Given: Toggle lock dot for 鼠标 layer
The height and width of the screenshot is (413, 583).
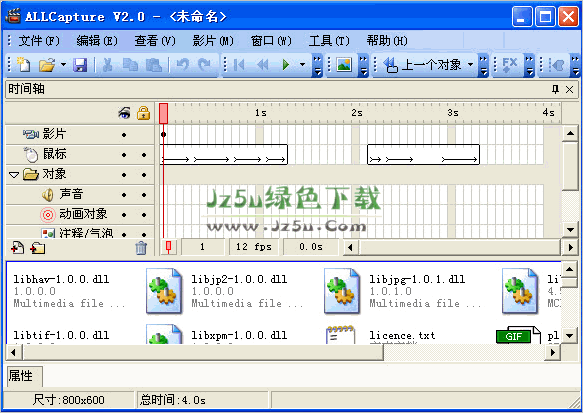Looking at the screenshot, I should click(x=144, y=155).
